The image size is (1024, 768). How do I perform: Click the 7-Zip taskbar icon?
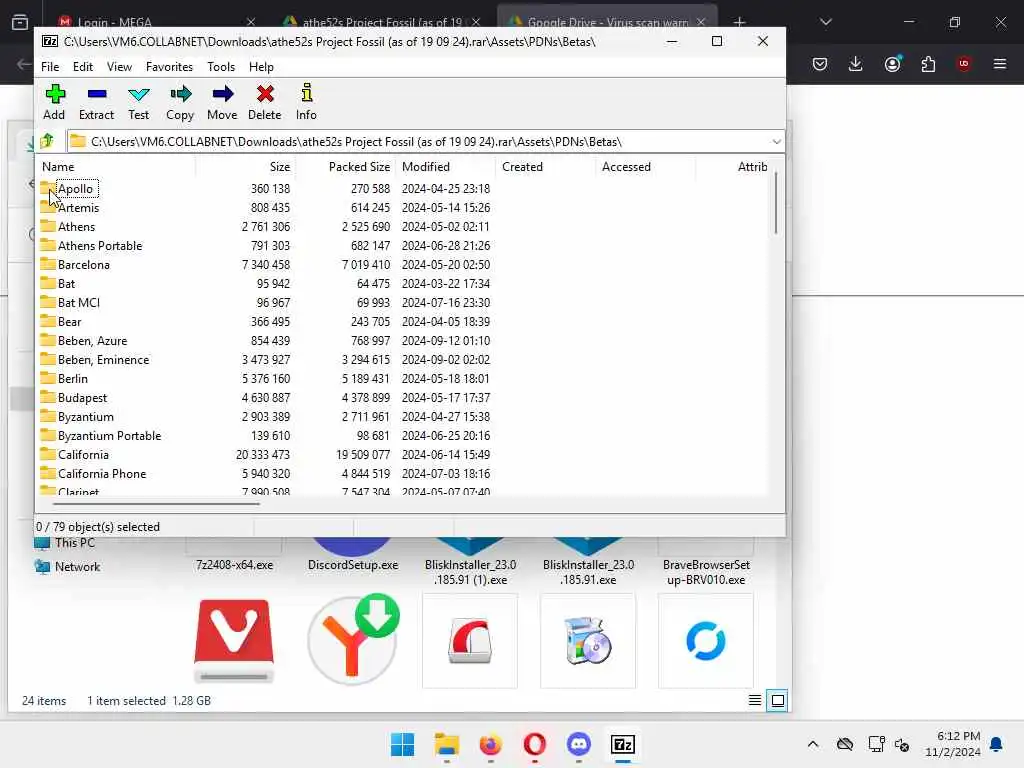[x=622, y=744]
